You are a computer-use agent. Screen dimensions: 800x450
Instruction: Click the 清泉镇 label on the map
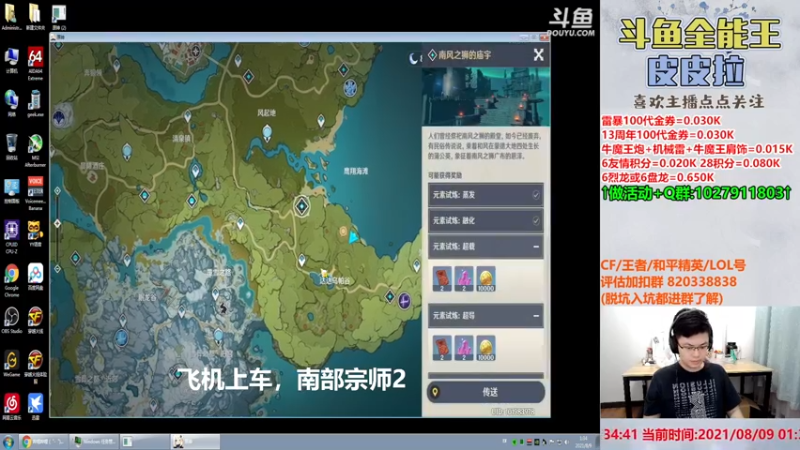(181, 138)
